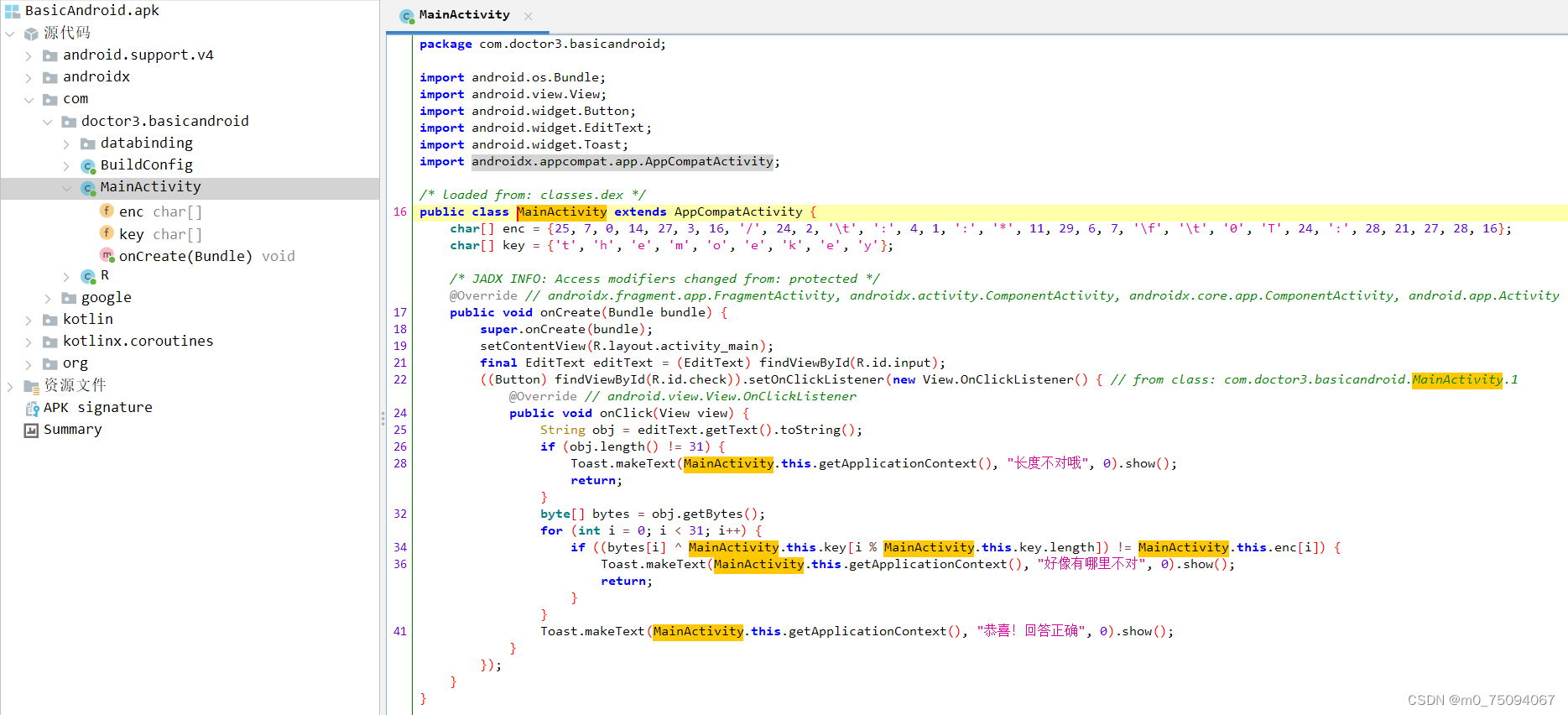1568x715 pixels.
Task: Open the APK signature entry
Action: [x=98, y=408]
